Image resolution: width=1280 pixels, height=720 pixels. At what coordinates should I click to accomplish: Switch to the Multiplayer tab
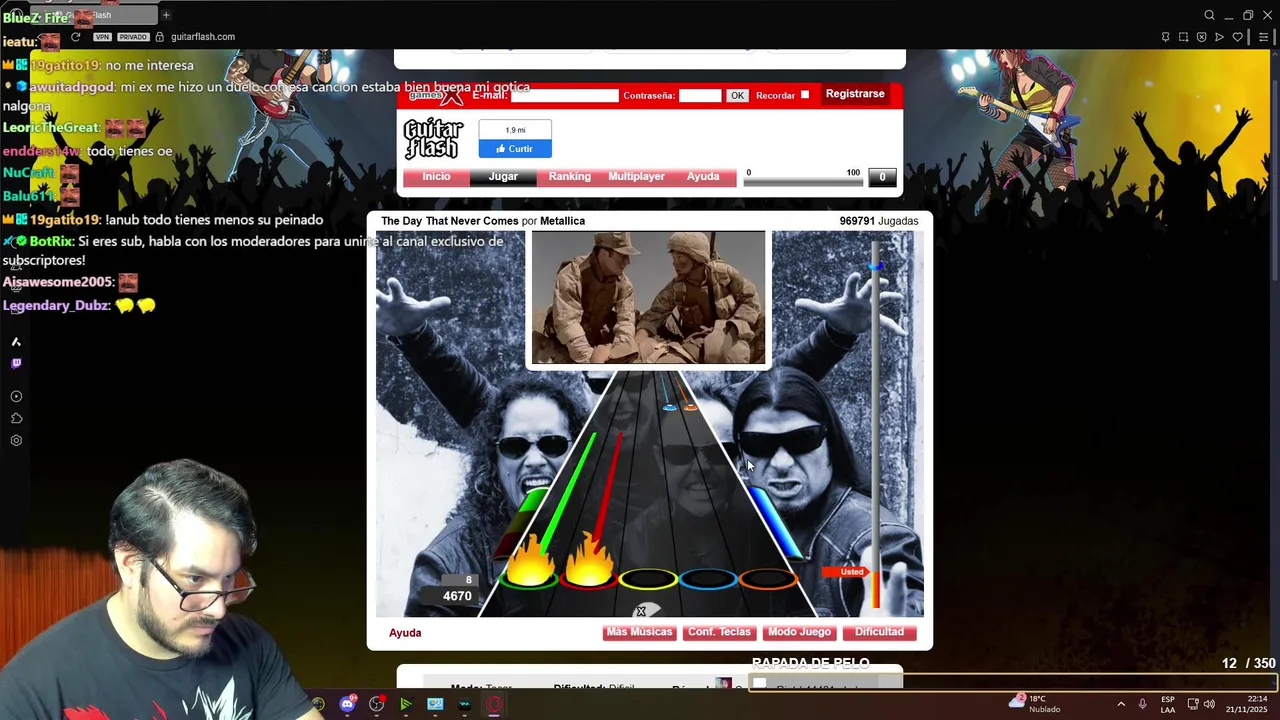pyautogui.click(x=636, y=177)
